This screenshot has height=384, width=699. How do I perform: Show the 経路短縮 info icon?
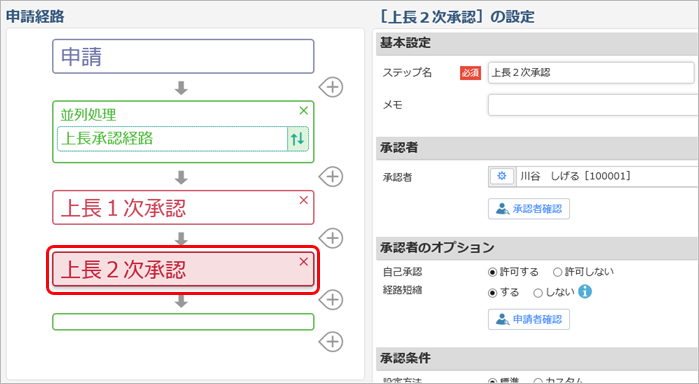(585, 292)
